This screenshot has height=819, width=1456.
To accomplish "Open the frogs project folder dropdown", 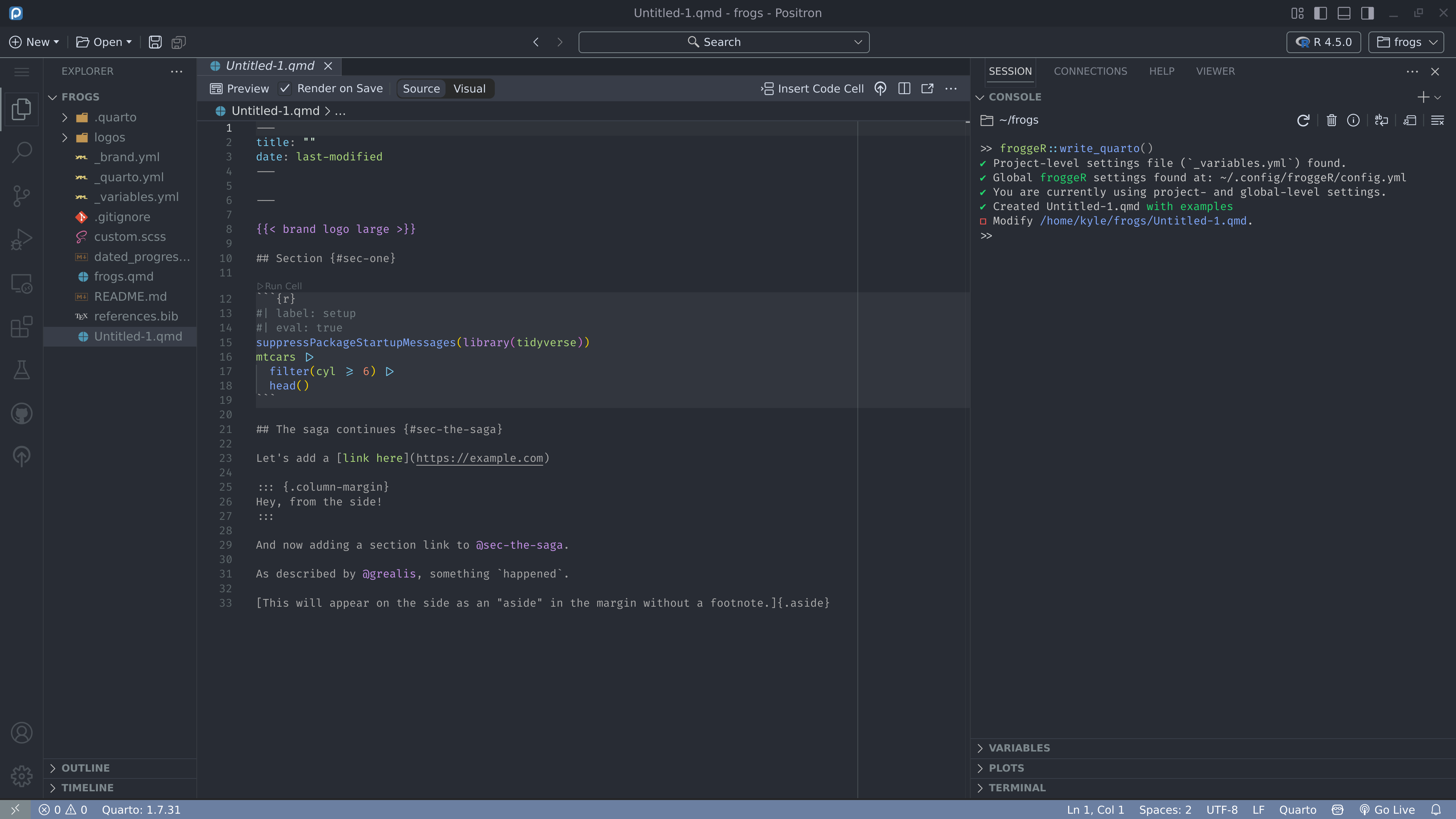I will pyautogui.click(x=1406, y=42).
